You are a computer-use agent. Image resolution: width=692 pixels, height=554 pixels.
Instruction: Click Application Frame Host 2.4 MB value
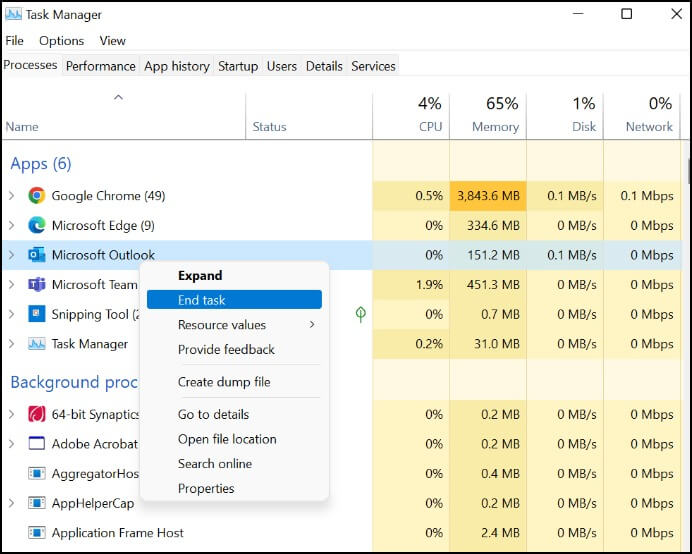500,532
